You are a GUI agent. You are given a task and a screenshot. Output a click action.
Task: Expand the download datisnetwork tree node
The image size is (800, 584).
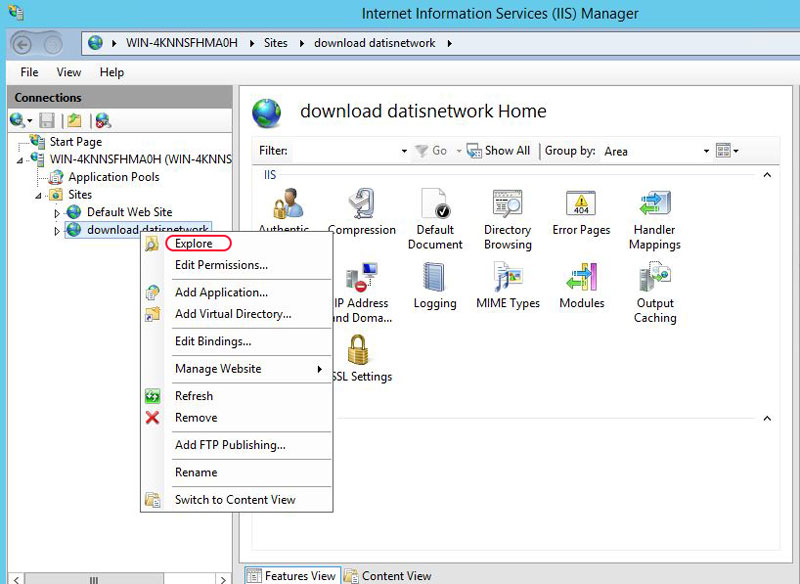[x=57, y=231]
